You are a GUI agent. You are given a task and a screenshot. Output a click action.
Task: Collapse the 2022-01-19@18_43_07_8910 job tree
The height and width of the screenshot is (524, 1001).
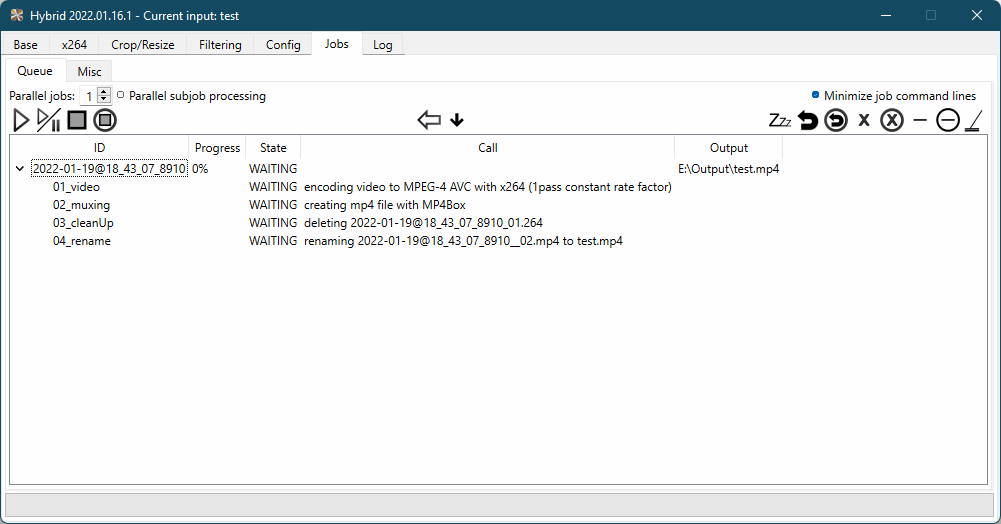[20, 169]
